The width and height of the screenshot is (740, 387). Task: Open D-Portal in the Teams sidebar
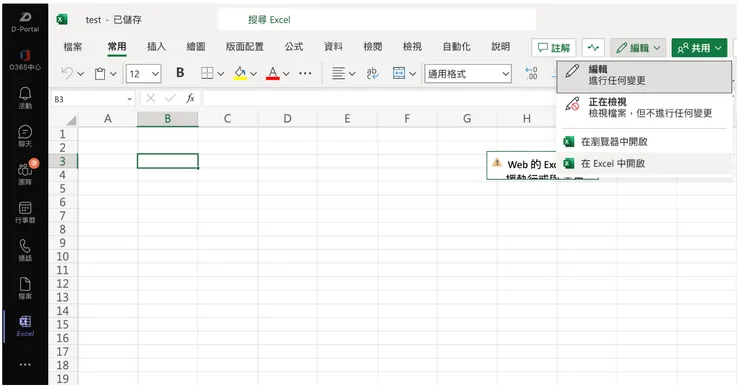[25, 22]
